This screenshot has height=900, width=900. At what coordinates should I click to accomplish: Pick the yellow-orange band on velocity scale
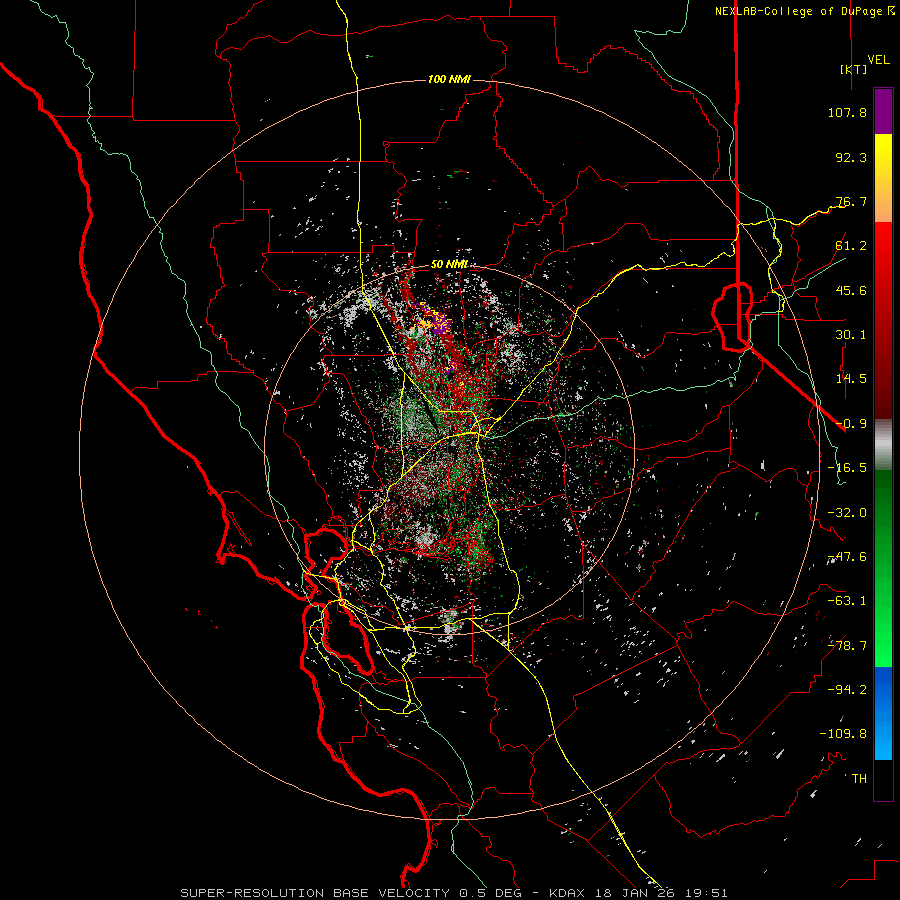tap(883, 178)
